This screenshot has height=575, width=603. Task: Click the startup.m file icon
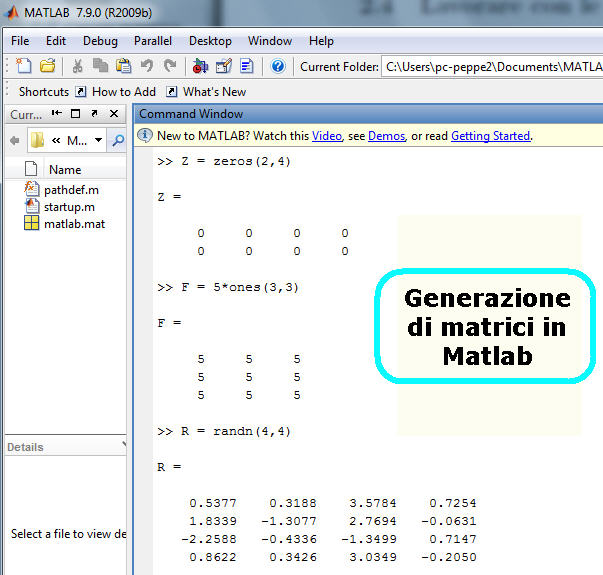pyautogui.click(x=32, y=206)
